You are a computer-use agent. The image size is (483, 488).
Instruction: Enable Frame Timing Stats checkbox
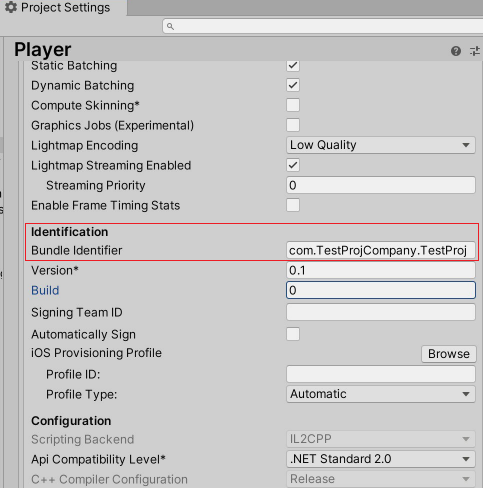coord(293,205)
